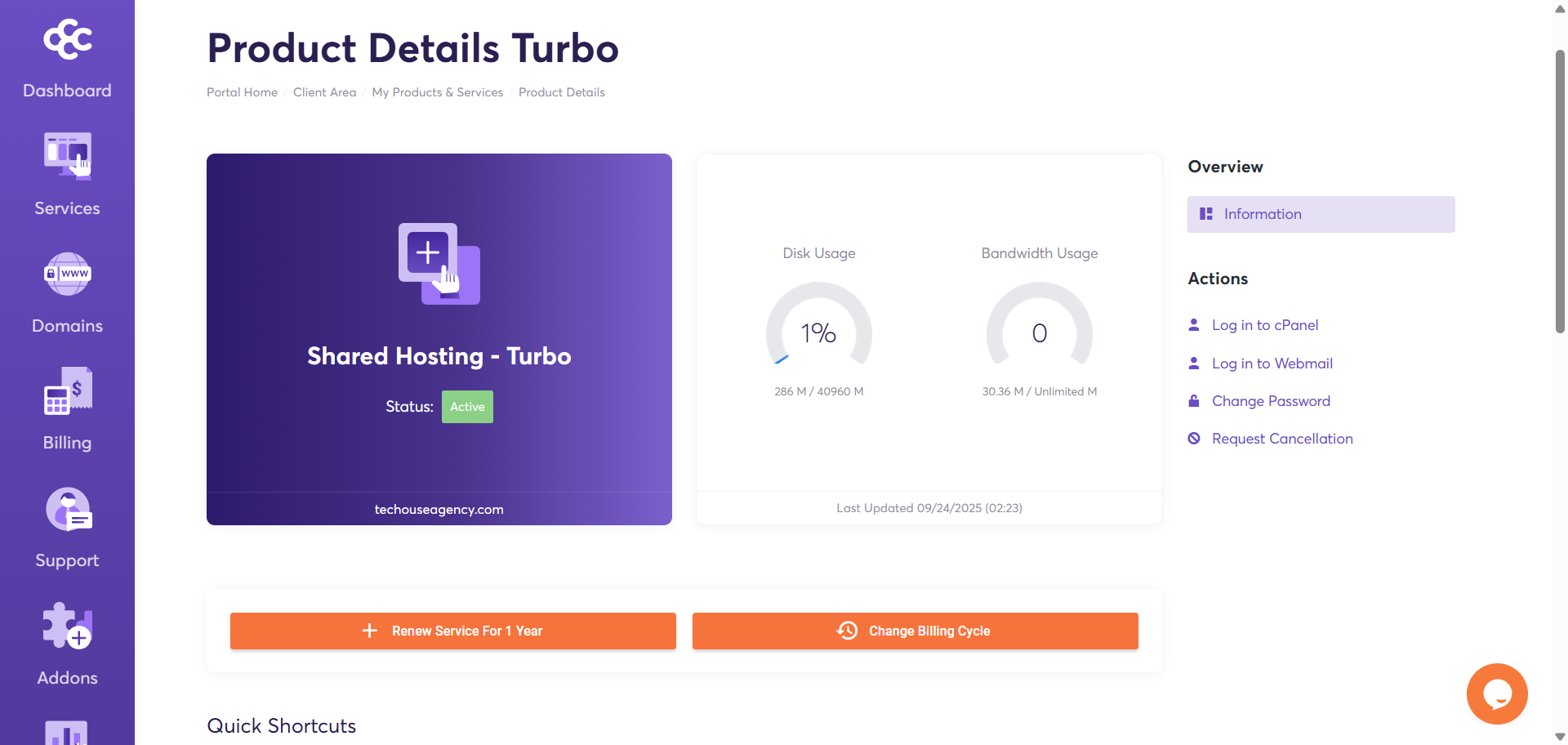Viewport: 1568px width, 745px height.
Task: Select Domains label in sidebar
Action: (x=67, y=326)
